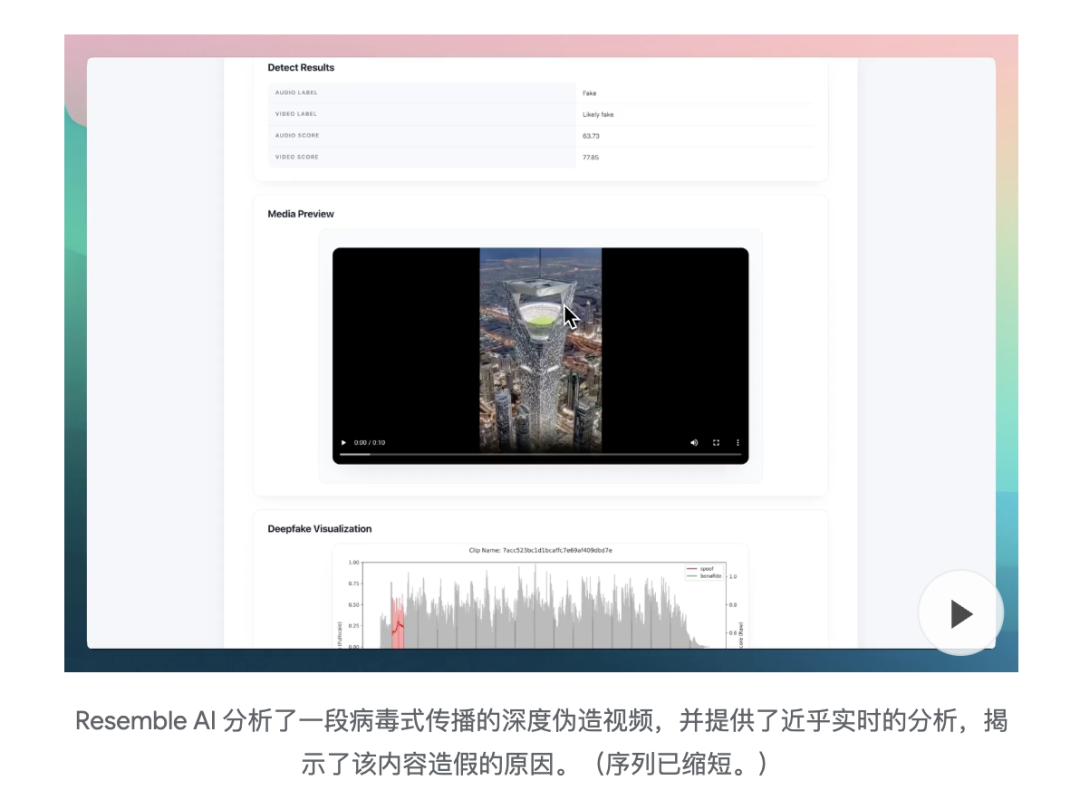Select the Likely fake value under Video Label
1080x790 pixels.
598,114
